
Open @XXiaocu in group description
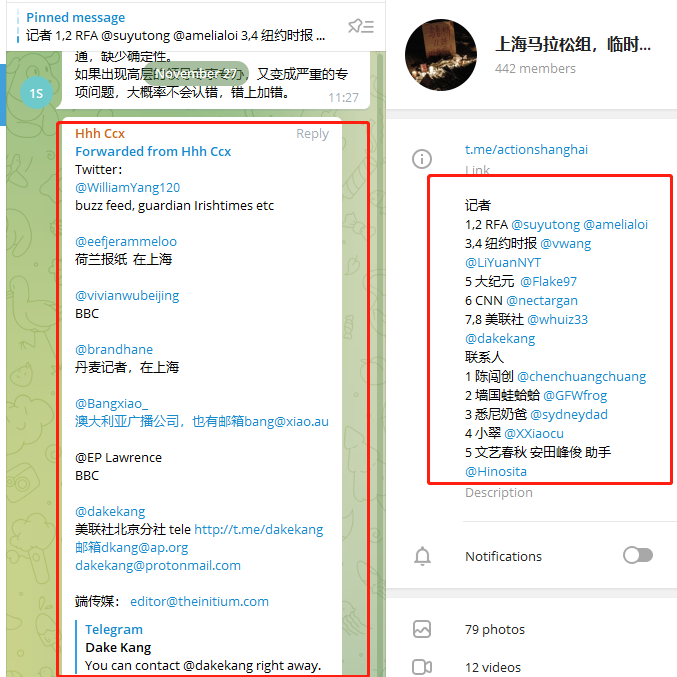pos(534,433)
